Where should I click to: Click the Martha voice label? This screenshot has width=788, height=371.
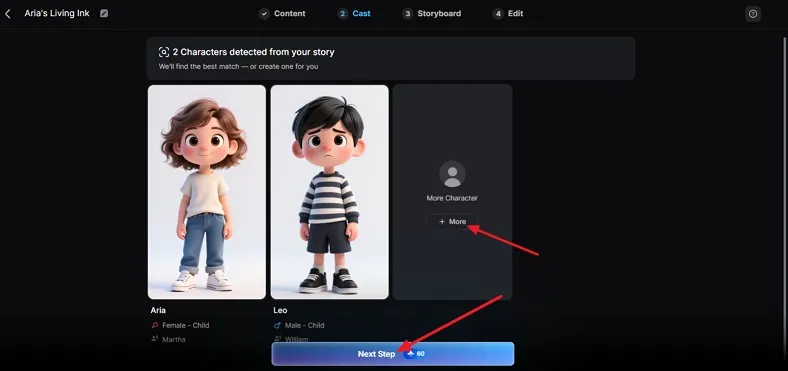click(x=174, y=339)
